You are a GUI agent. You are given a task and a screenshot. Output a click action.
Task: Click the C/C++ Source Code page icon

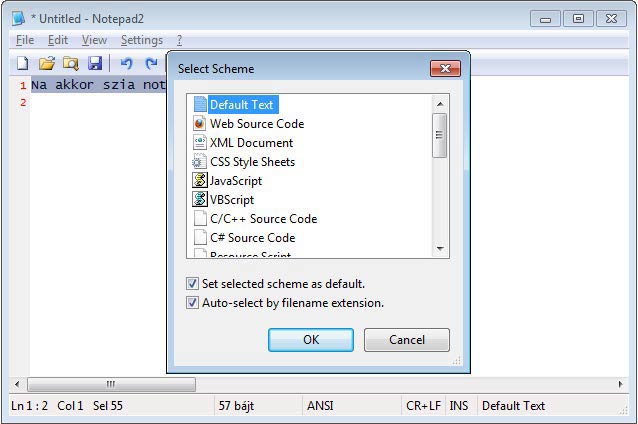click(x=200, y=219)
